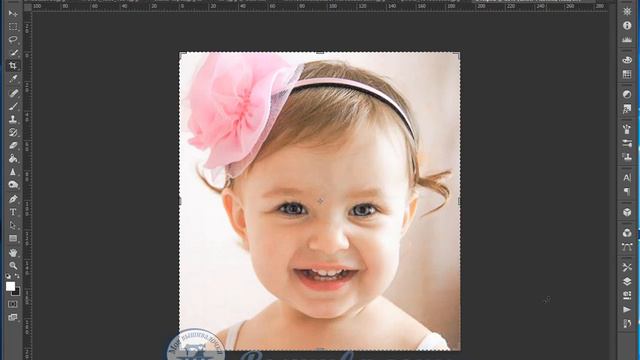Select the Clone Stamp tool

[x=13, y=119]
